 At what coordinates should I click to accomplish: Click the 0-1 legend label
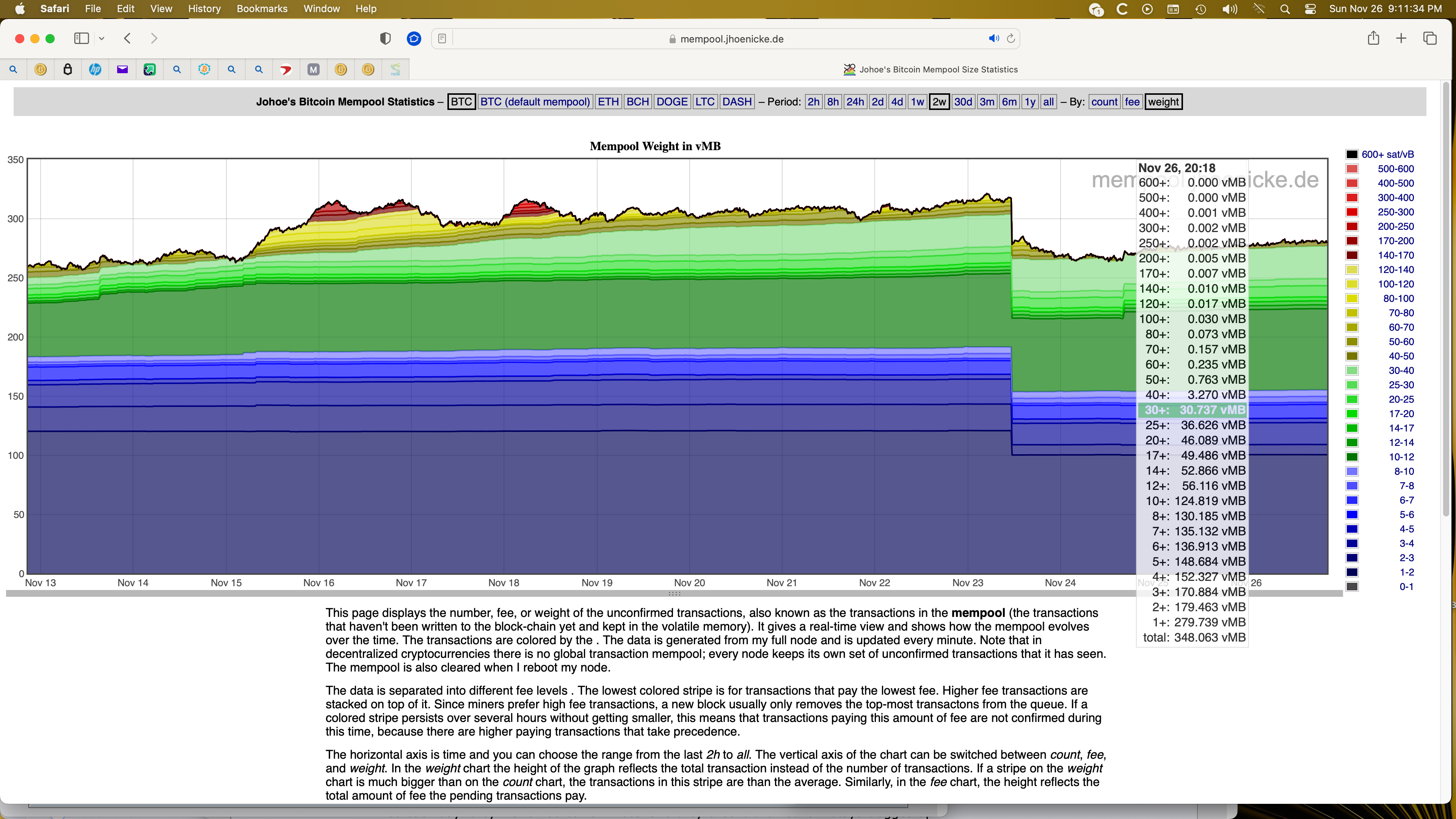[x=1406, y=587]
